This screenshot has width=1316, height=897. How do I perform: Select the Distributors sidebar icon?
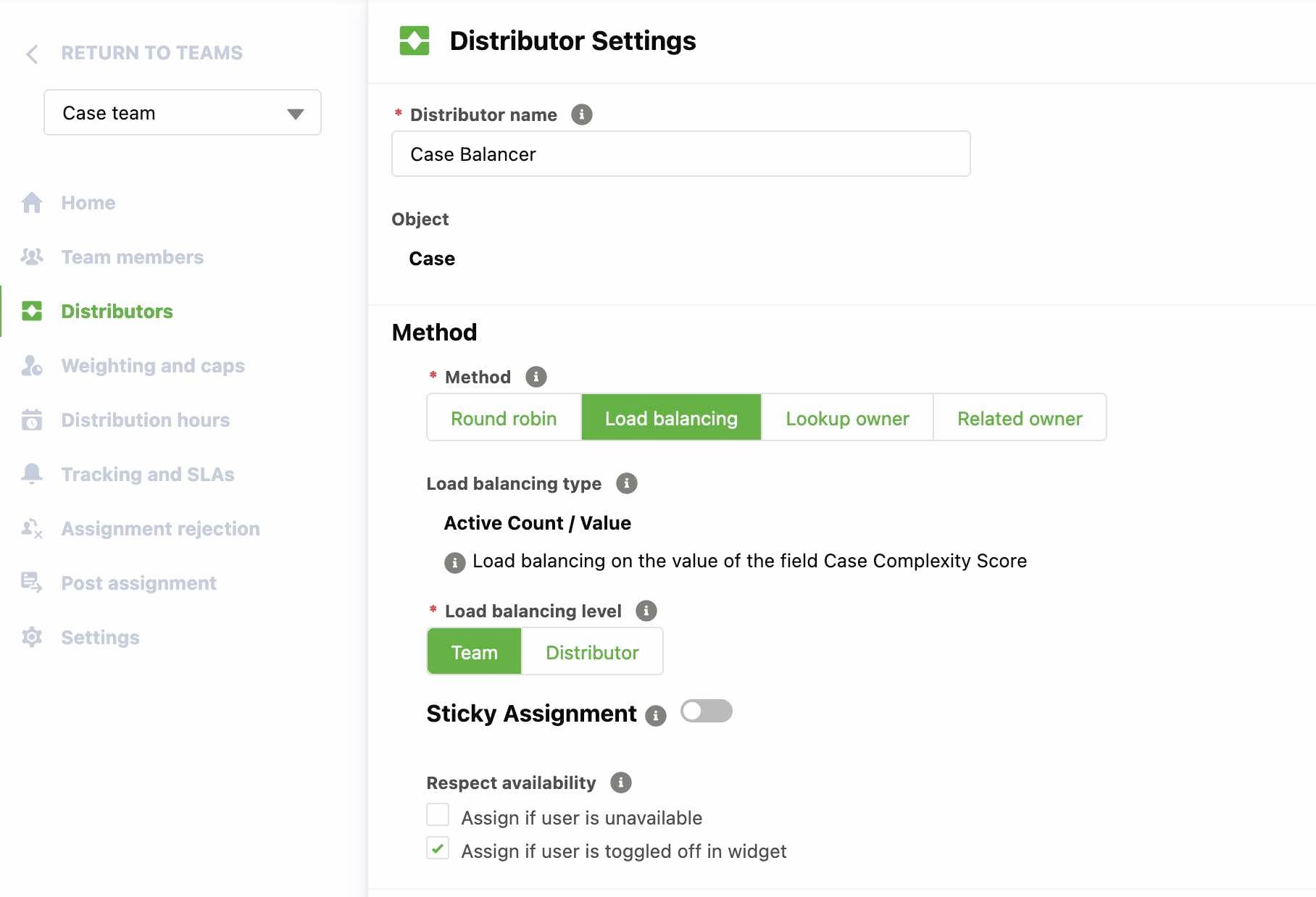coord(33,311)
